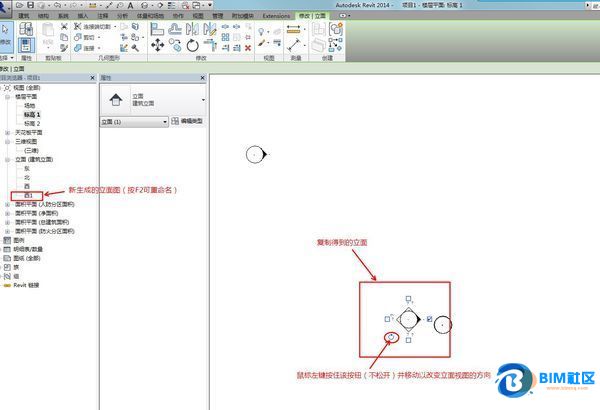Click the rotate handle below elevation marker
This screenshot has height=410, width=600.
(x=391, y=337)
